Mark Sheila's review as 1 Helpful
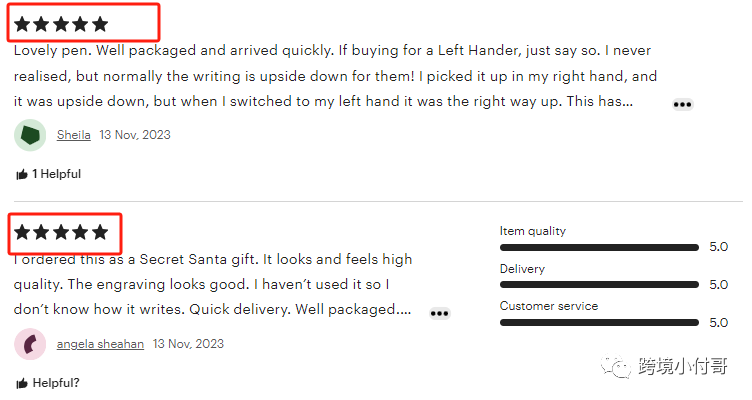This screenshot has height=400, width=752. click(x=48, y=174)
